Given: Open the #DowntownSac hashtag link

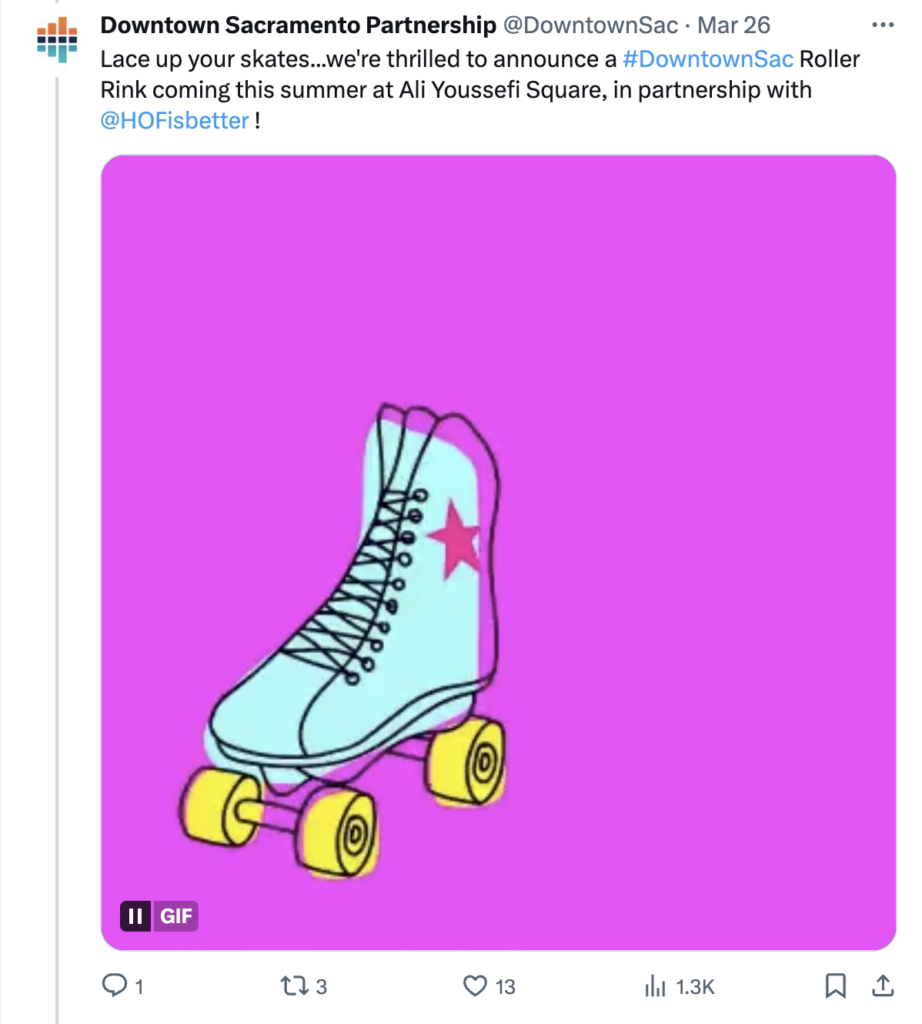Looking at the screenshot, I should 708,59.
